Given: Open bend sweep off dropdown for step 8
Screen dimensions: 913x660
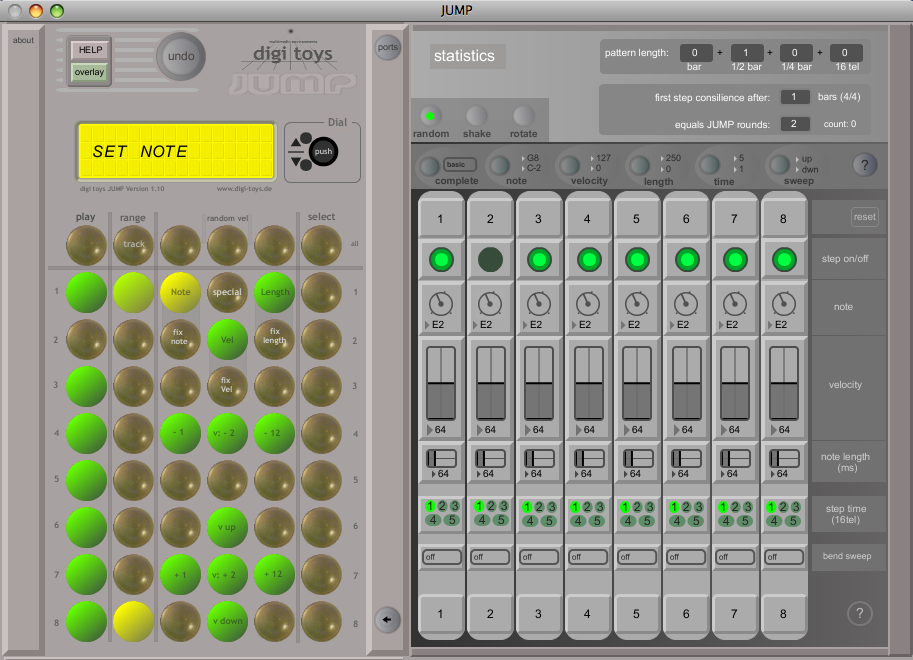Looking at the screenshot, I should (784, 557).
